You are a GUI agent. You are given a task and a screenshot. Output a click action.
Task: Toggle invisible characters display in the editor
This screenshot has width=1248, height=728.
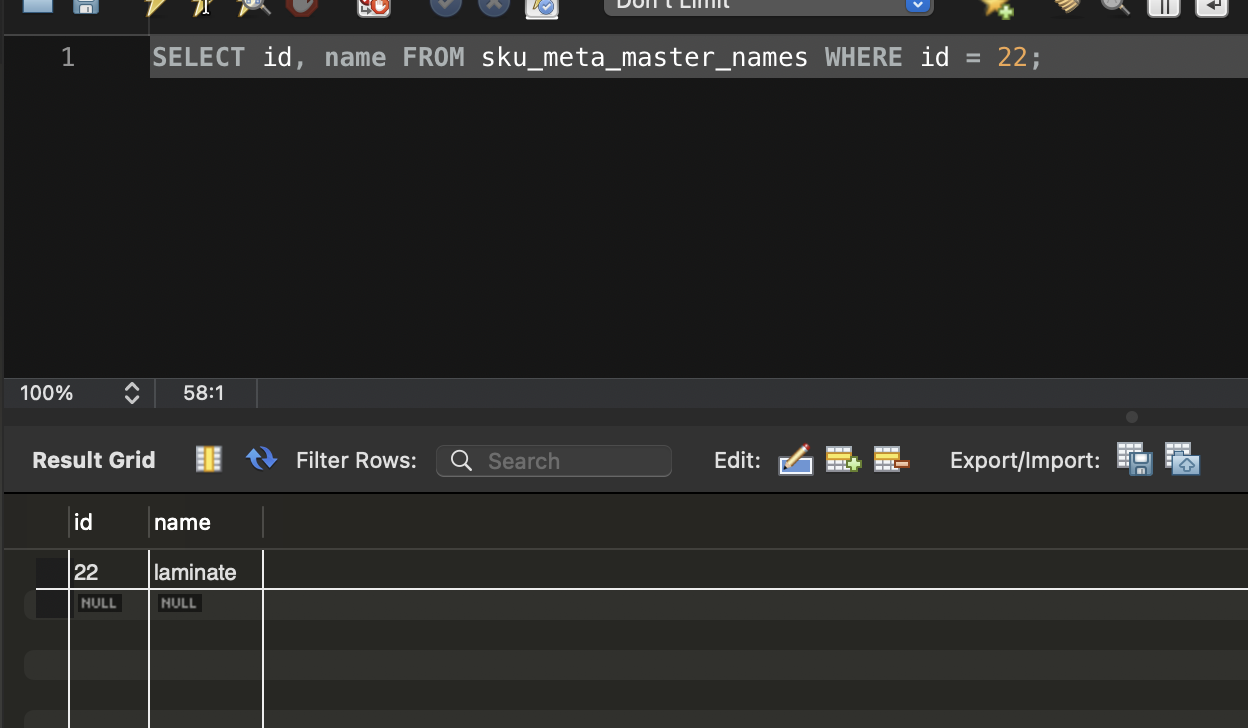(x=1163, y=7)
